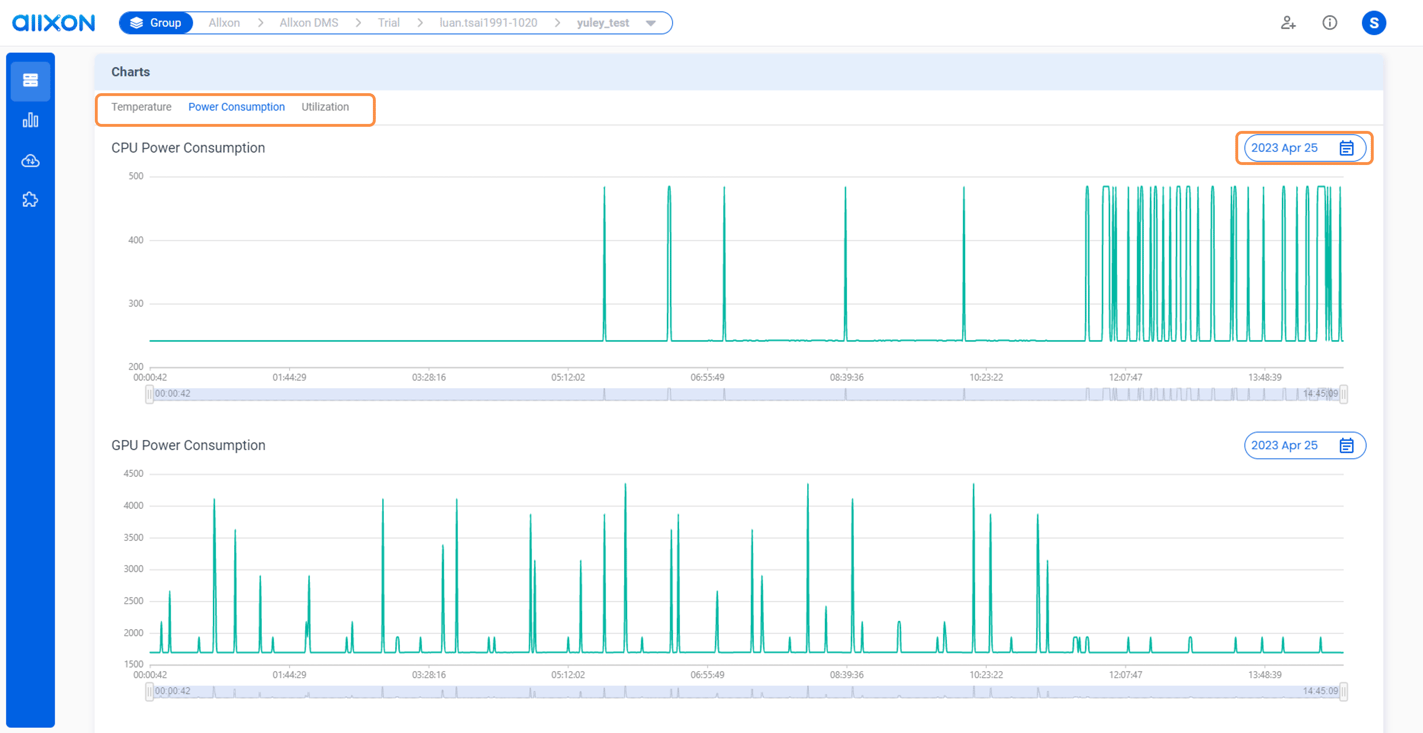Screen dimensions: 1423x733
Task: Click the Allxon DMS breadcrumb link
Action: [309, 22]
